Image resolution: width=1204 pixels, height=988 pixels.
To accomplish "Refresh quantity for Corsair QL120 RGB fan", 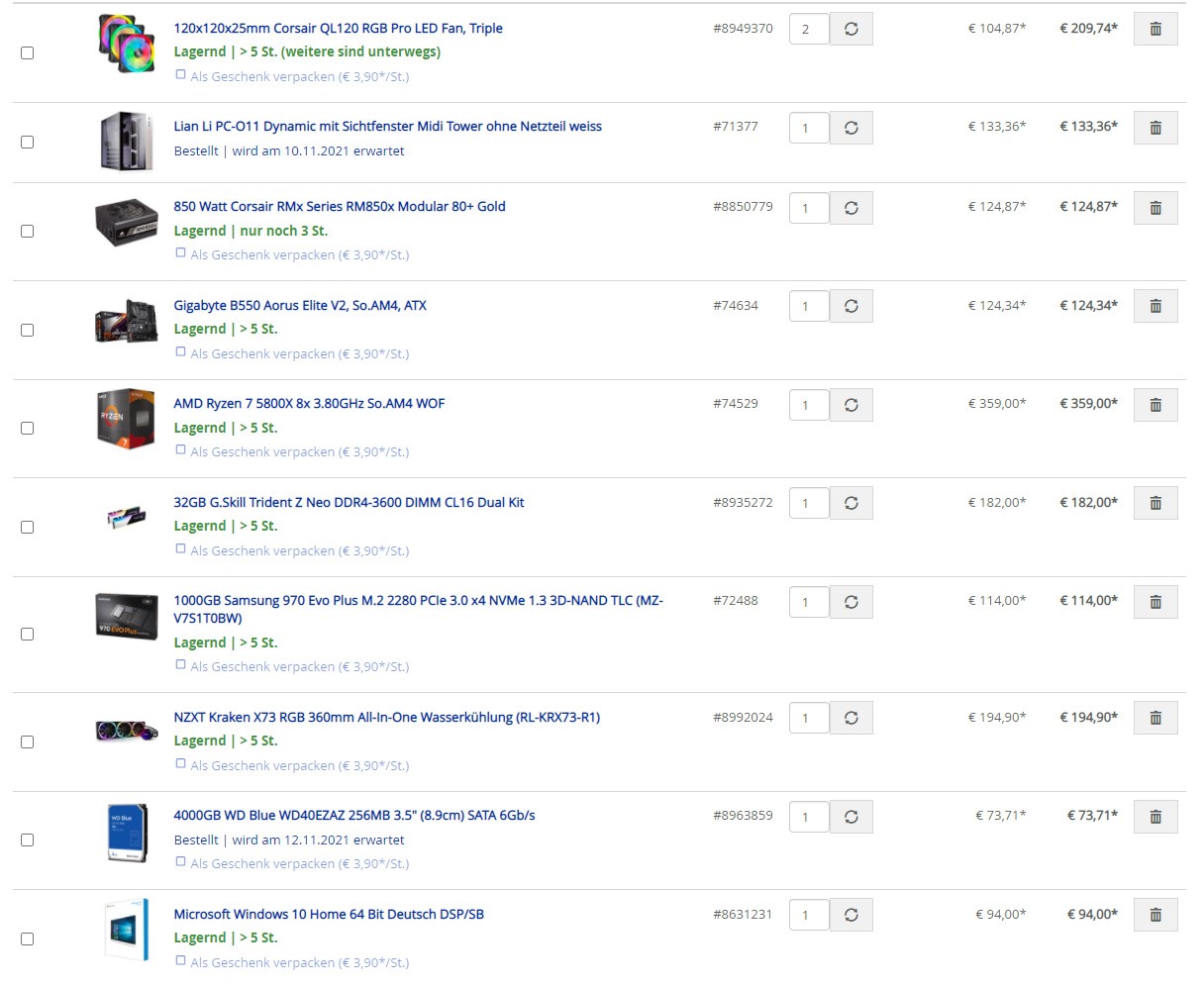I will click(x=852, y=29).
